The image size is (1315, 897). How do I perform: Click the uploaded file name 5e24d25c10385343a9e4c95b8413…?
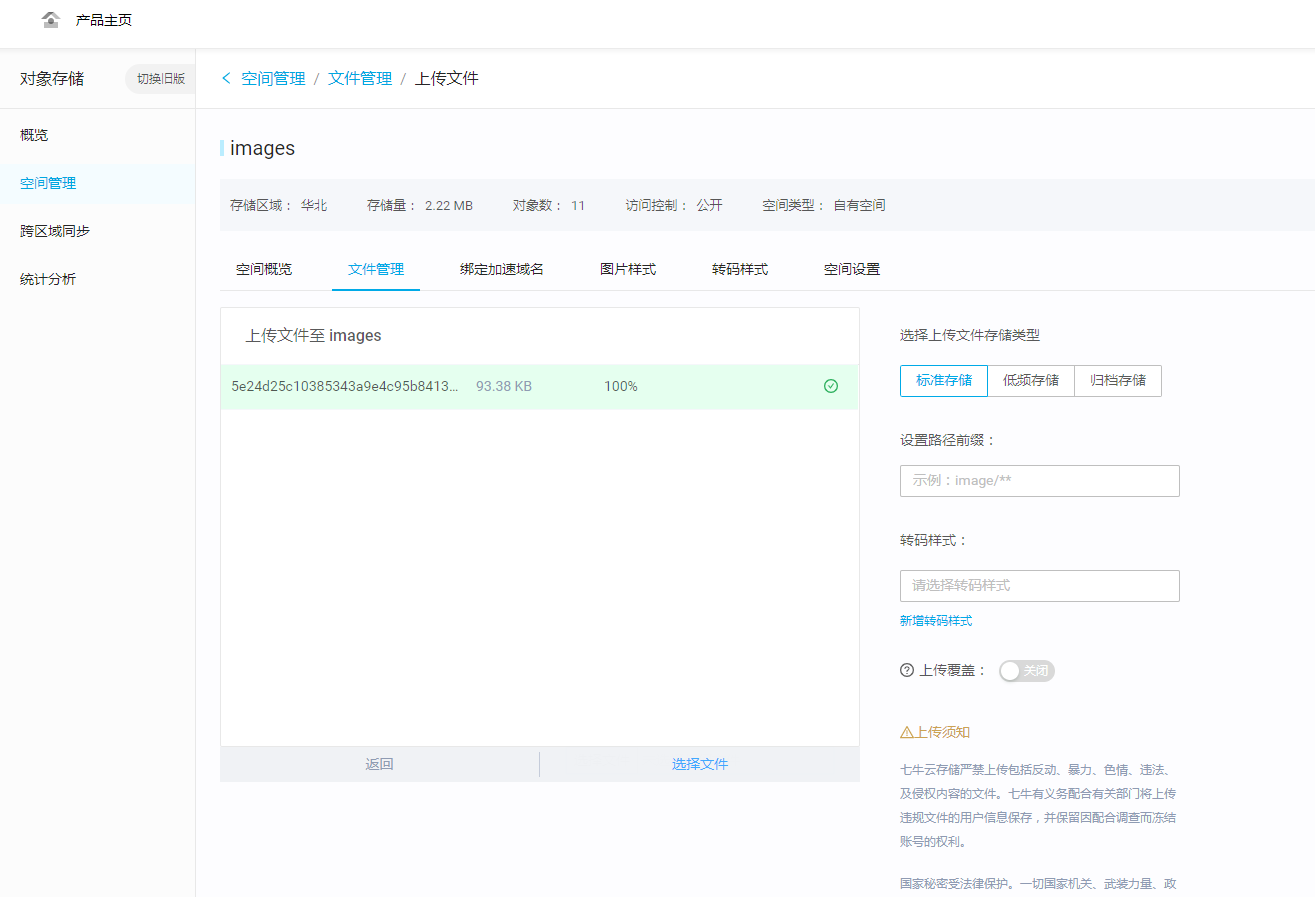345,386
